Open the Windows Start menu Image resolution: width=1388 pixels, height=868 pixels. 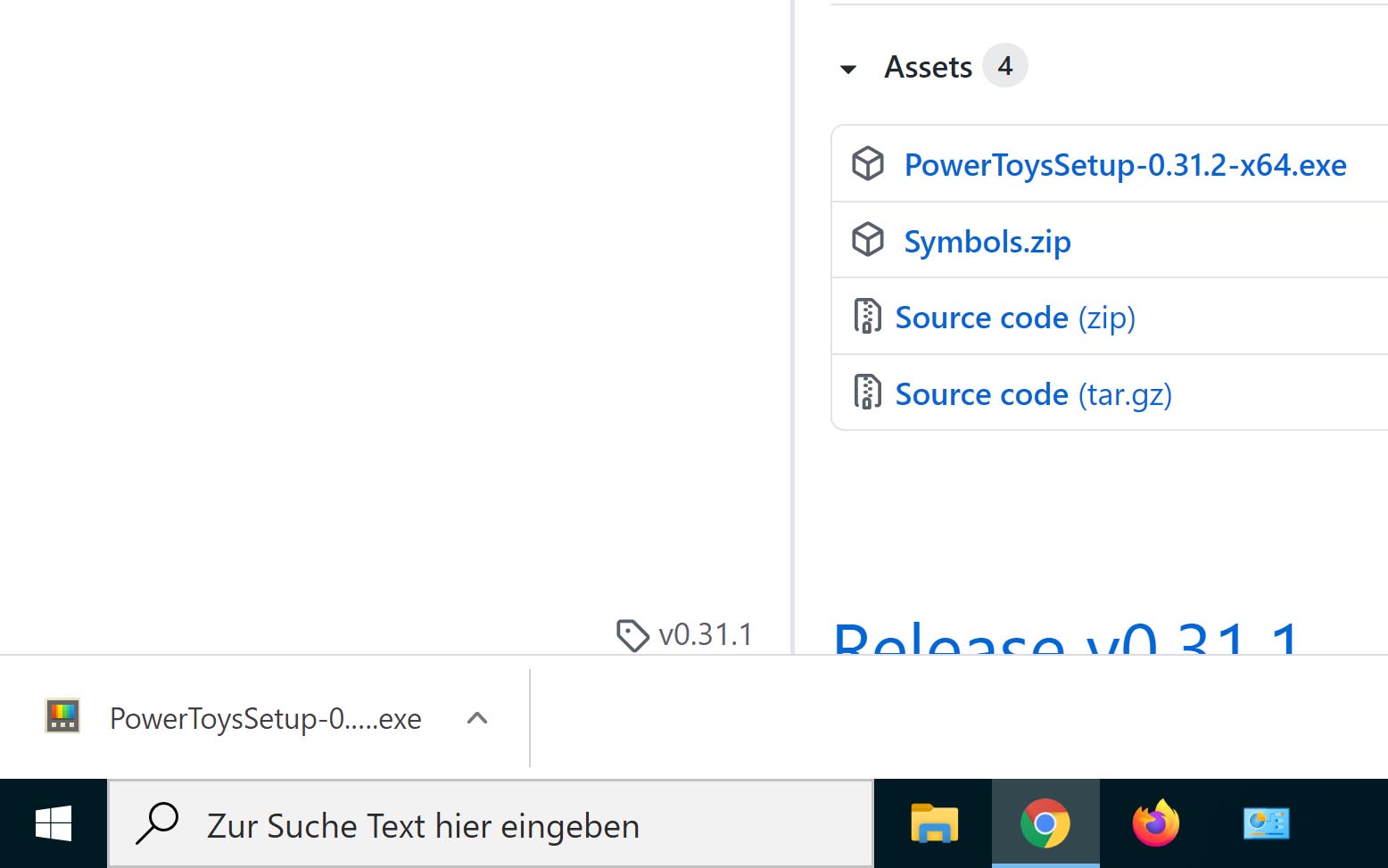pos(53,823)
